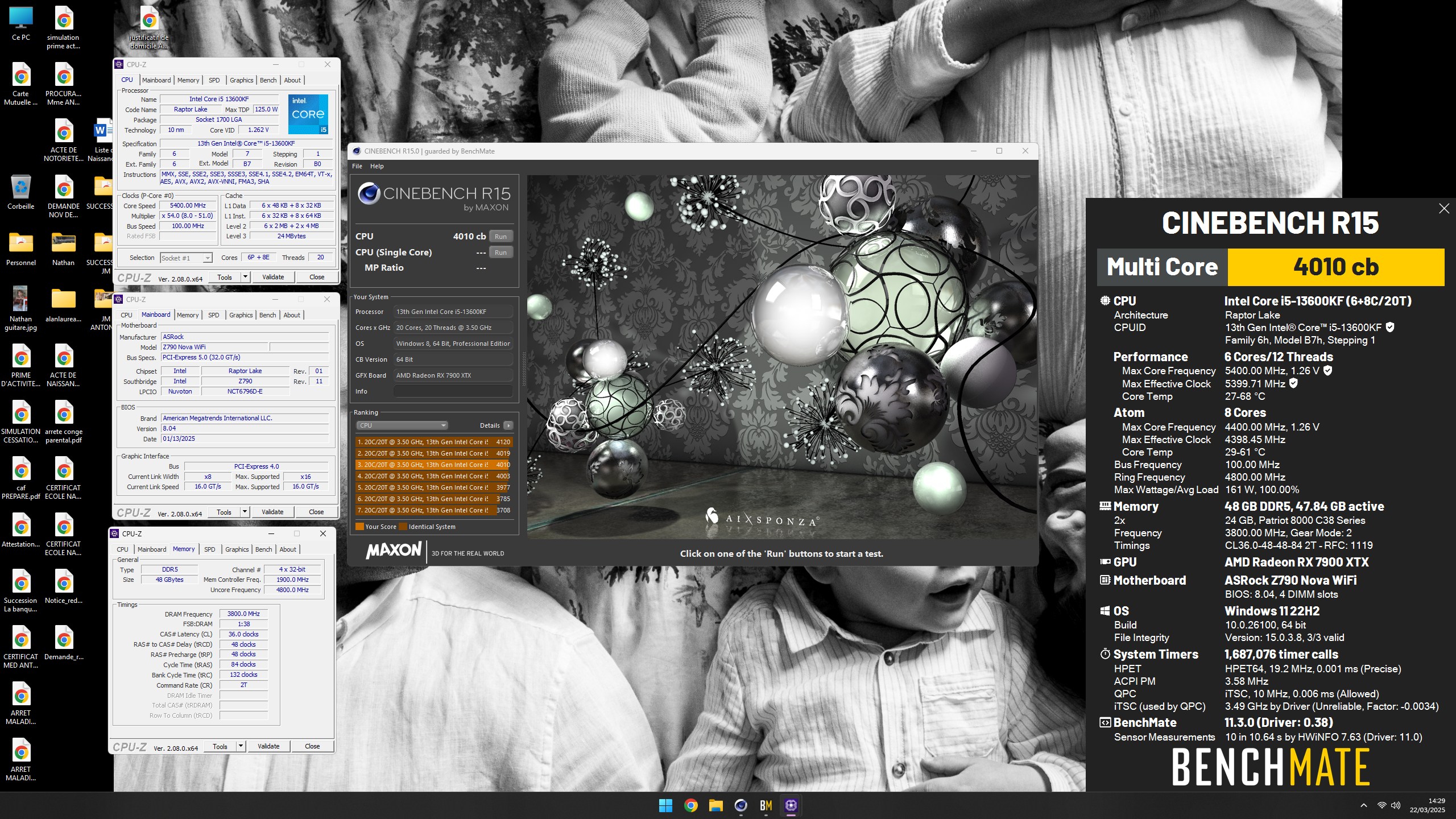
Task: Open Carte Mutuelle desktop file
Action: coord(21,84)
